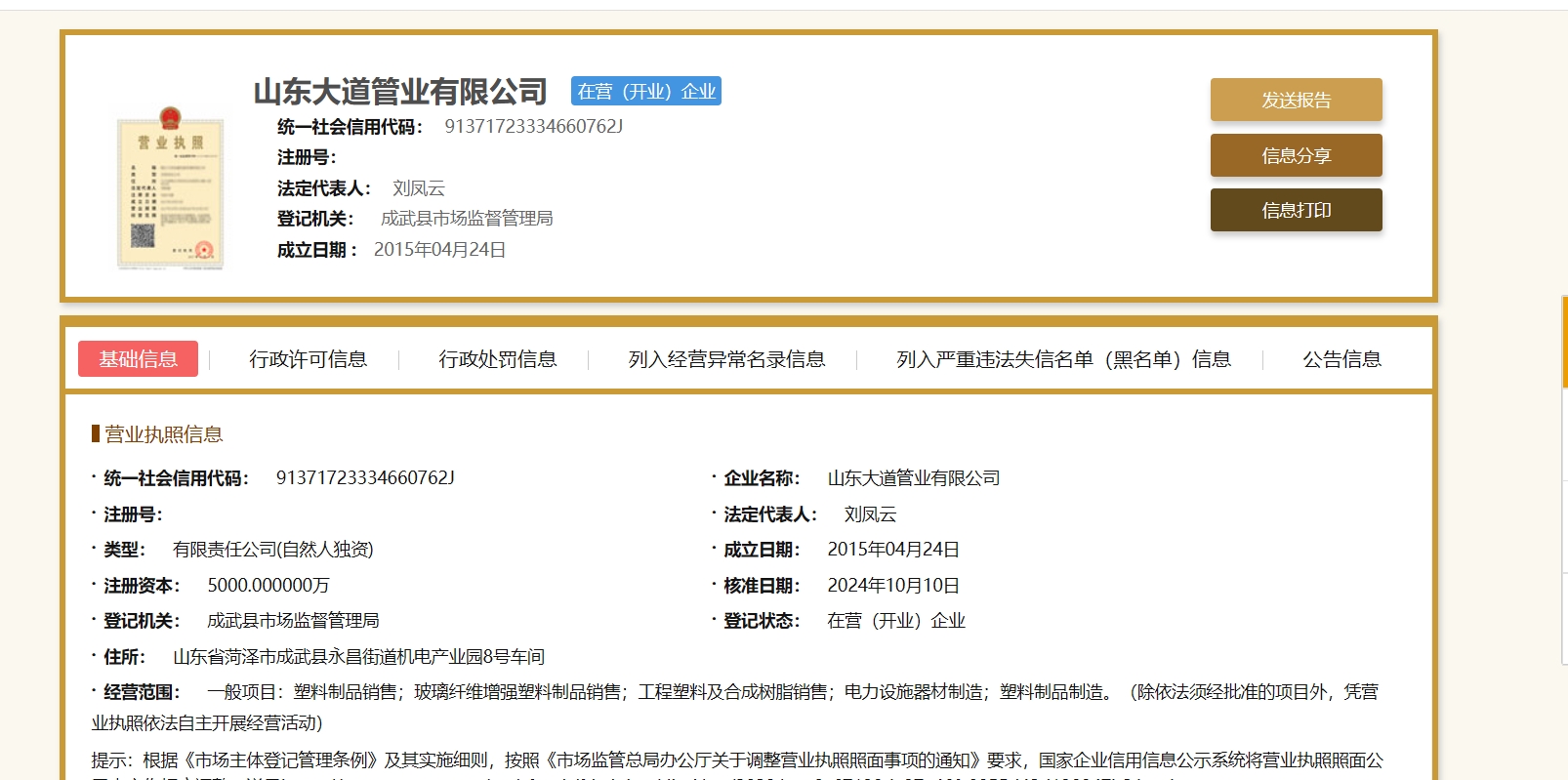Click 登记机关 value in license details
The image size is (1568, 780).
(x=293, y=621)
